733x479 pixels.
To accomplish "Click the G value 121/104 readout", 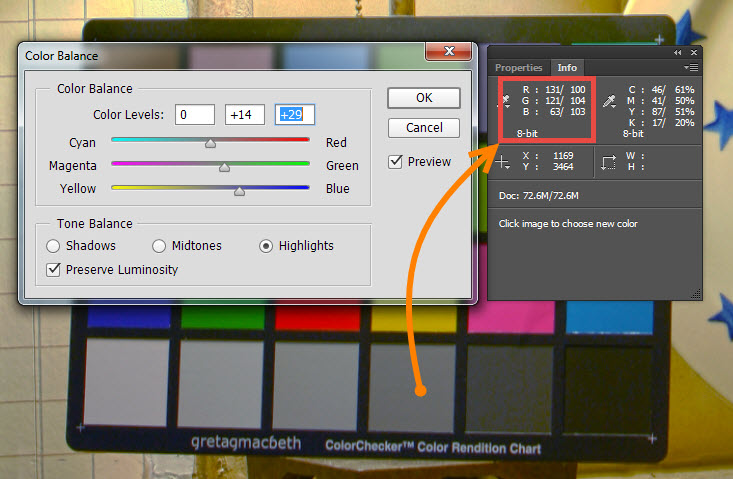I will [565, 100].
